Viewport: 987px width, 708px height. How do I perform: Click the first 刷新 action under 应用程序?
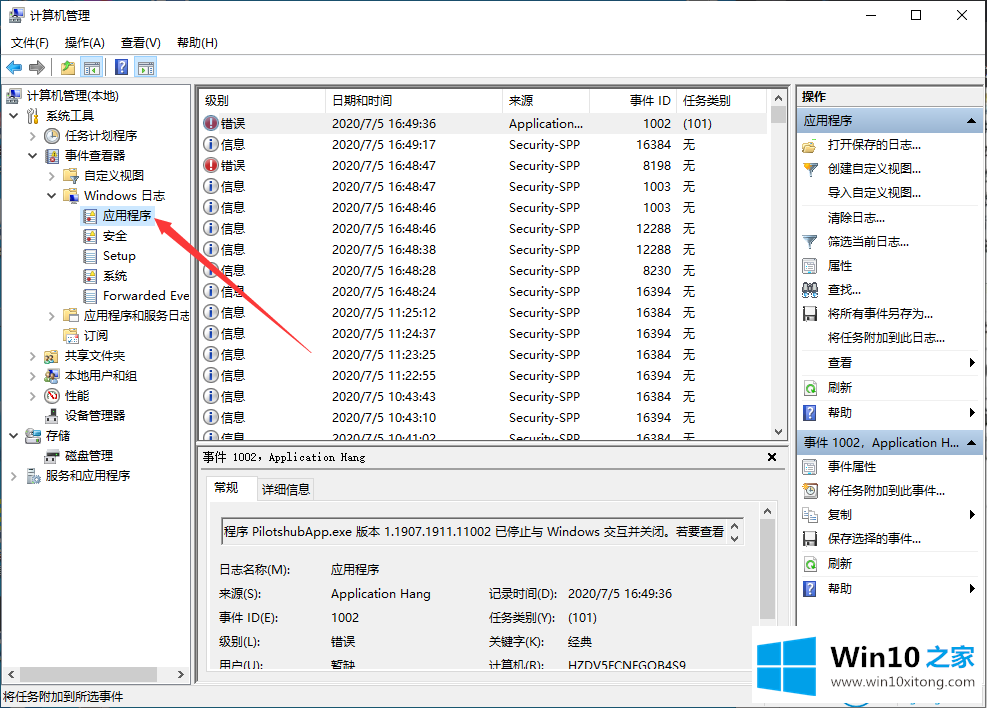click(839, 388)
